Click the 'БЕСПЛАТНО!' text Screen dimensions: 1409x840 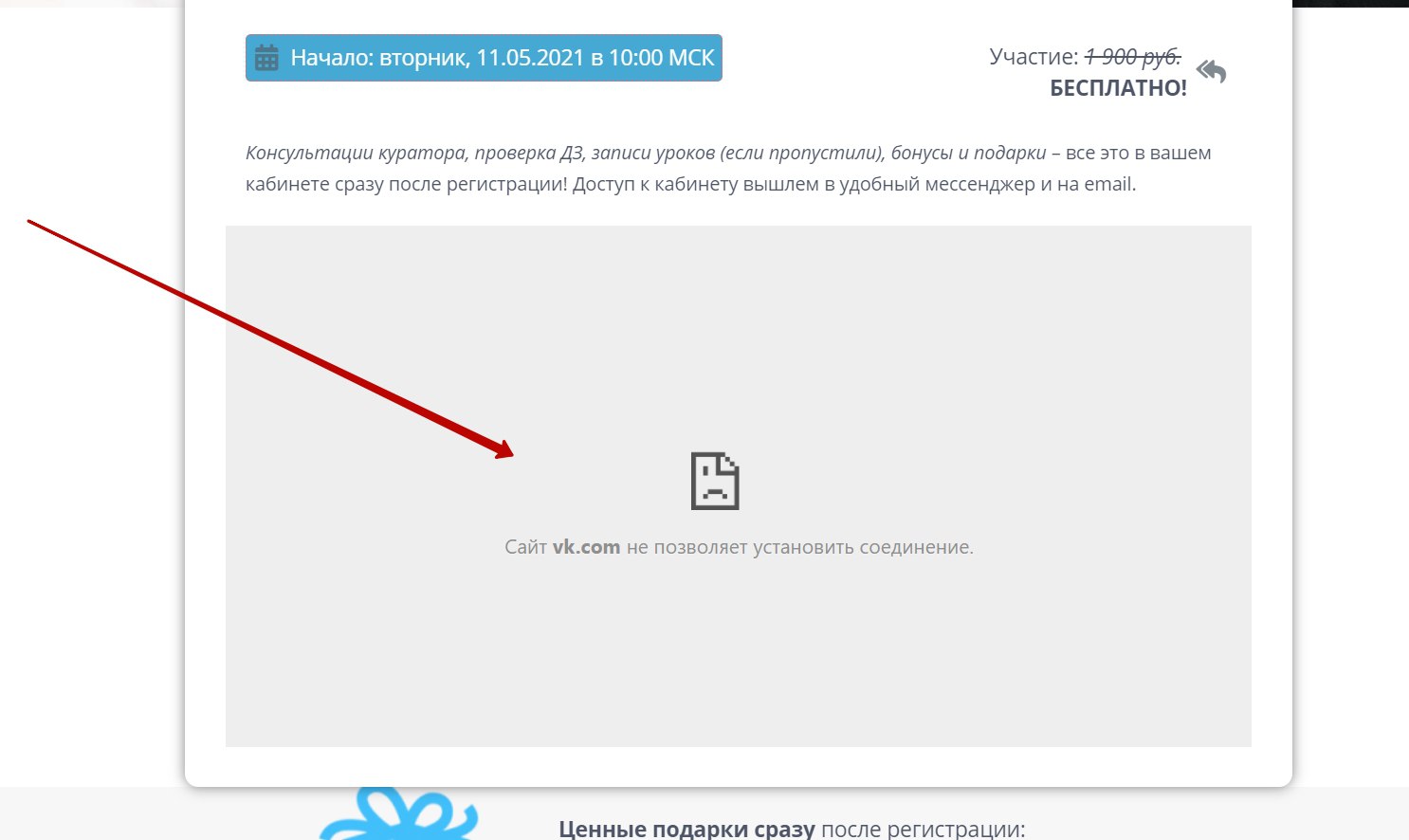1118,88
